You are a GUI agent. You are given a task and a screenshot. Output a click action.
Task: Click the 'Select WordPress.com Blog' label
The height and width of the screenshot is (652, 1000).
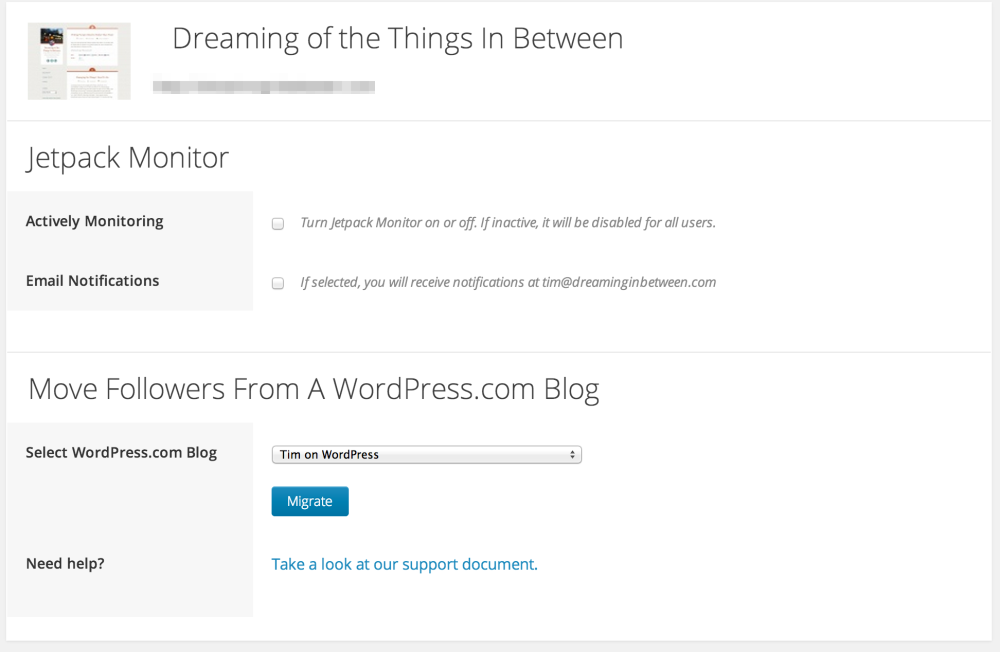(x=121, y=452)
